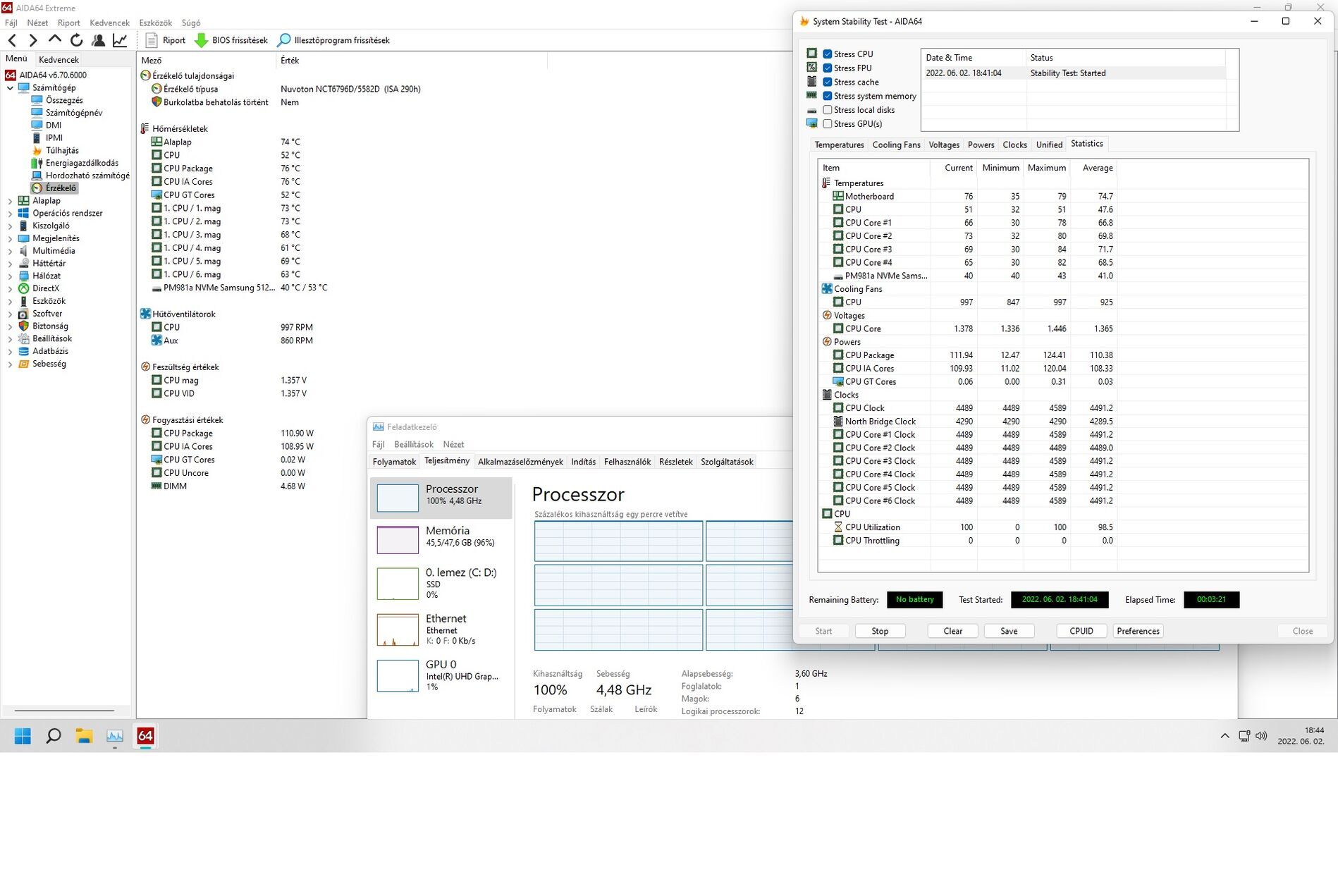Click the Preferences button
Image resolution: width=1338 pixels, height=896 pixels.
coord(1137,631)
